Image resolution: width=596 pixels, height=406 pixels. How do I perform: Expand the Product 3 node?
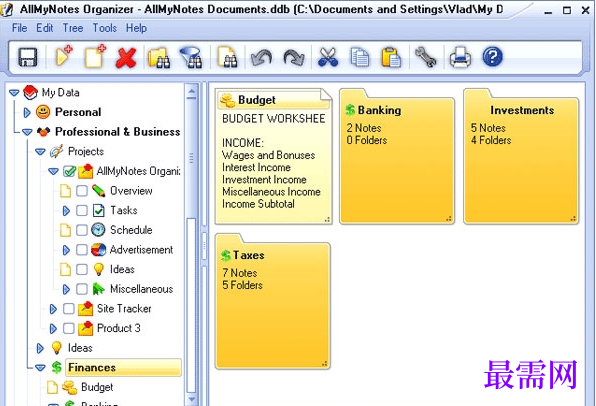53,328
